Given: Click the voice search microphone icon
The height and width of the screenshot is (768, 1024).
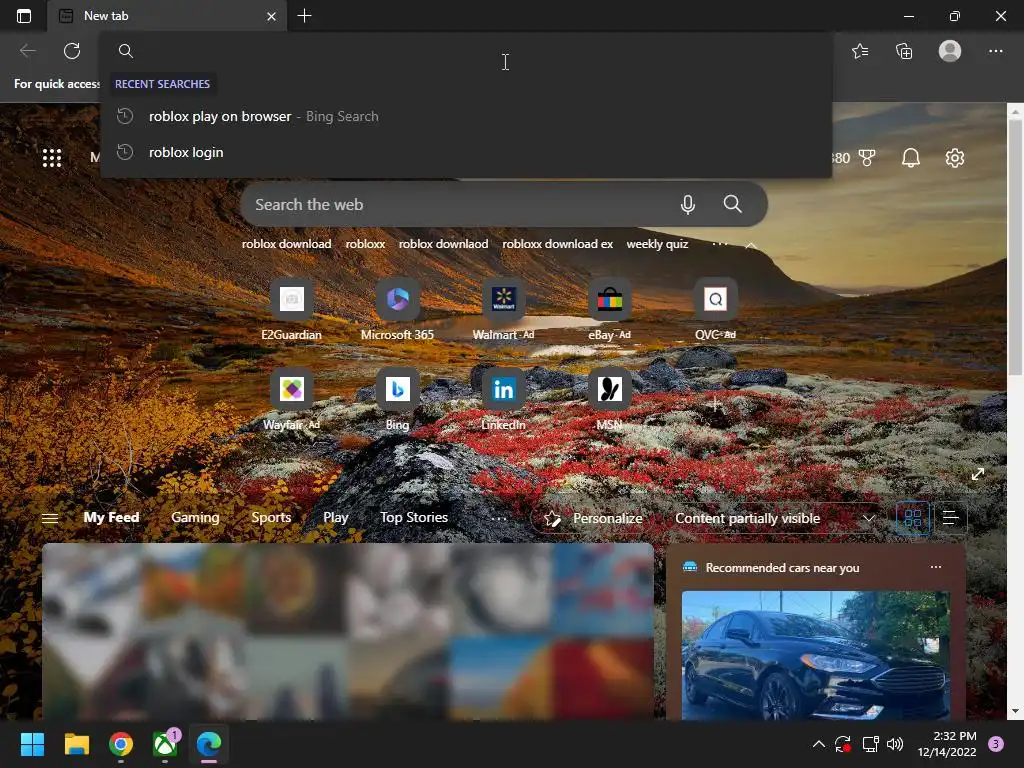Looking at the screenshot, I should click(687, 204).
